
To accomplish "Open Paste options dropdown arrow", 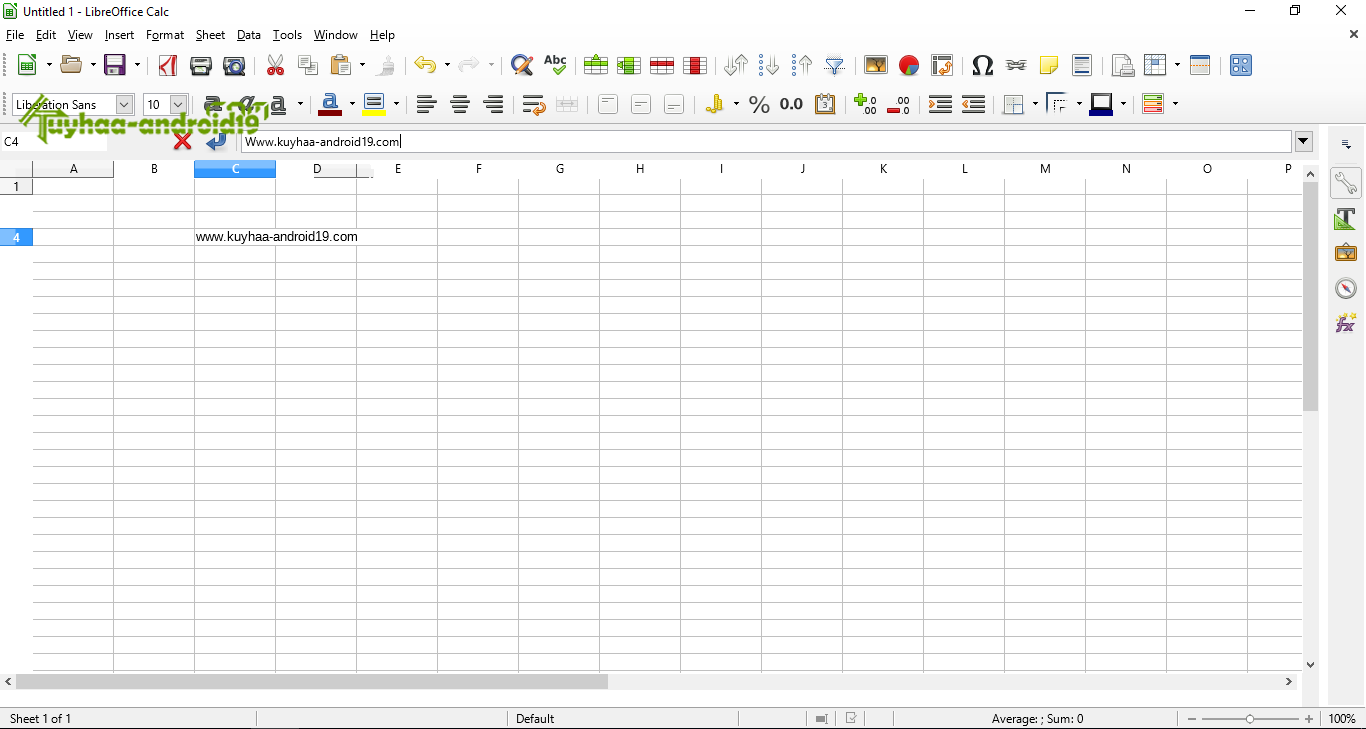I will (x=362, y=65).
